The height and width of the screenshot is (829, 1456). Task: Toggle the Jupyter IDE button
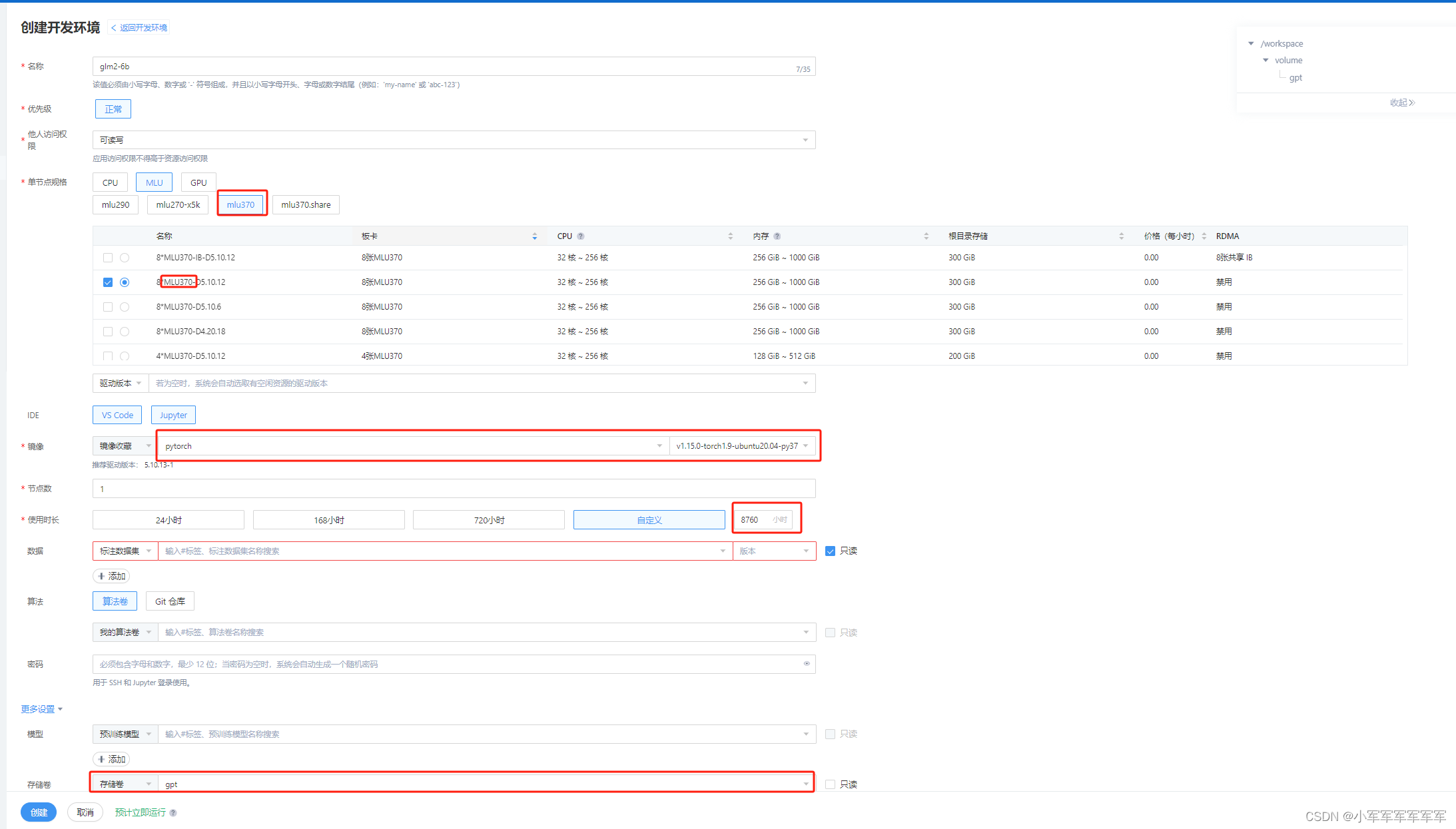click(173, 415)
